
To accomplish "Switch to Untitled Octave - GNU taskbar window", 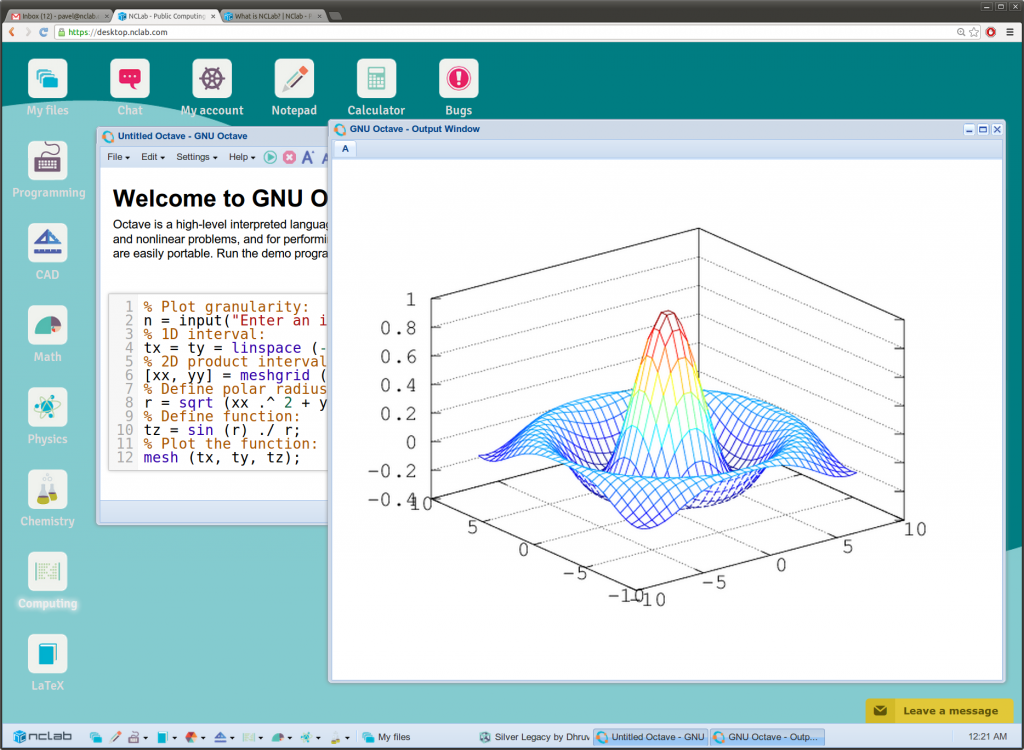I will click(651, 737).
